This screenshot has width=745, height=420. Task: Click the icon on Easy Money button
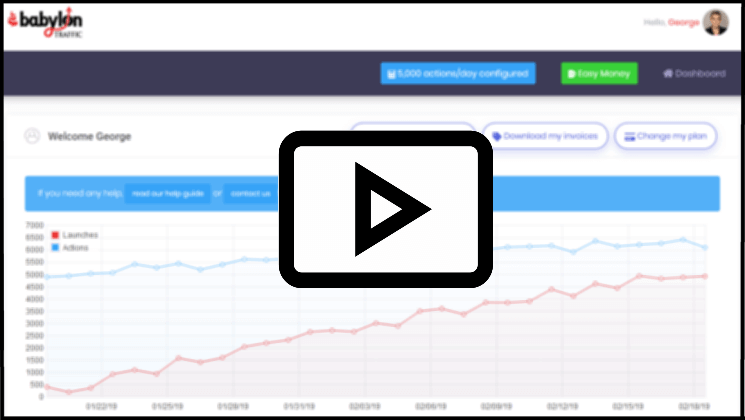[572, 74]
